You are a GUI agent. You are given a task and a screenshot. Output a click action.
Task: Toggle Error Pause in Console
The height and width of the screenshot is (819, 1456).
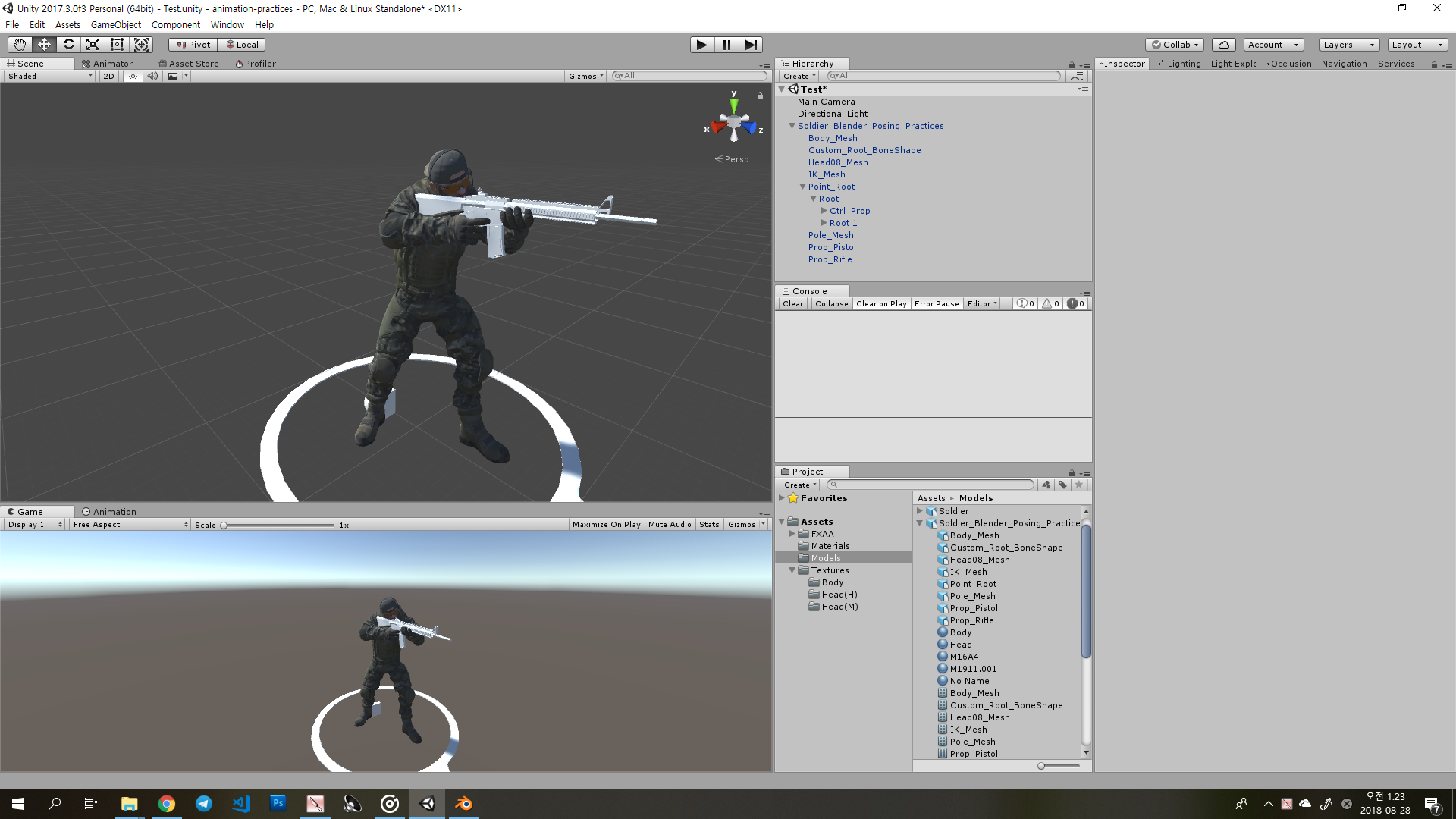pyautogui.click(x=937, y=304)
